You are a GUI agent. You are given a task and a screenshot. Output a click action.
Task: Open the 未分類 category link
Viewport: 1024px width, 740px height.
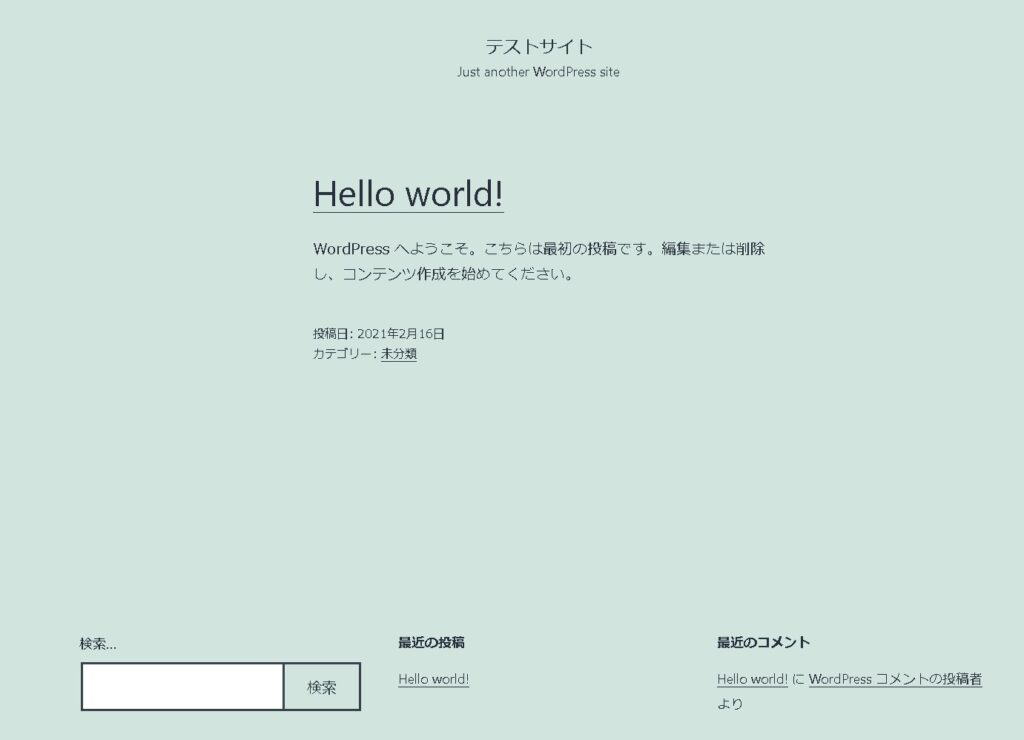tap(399, 354)
